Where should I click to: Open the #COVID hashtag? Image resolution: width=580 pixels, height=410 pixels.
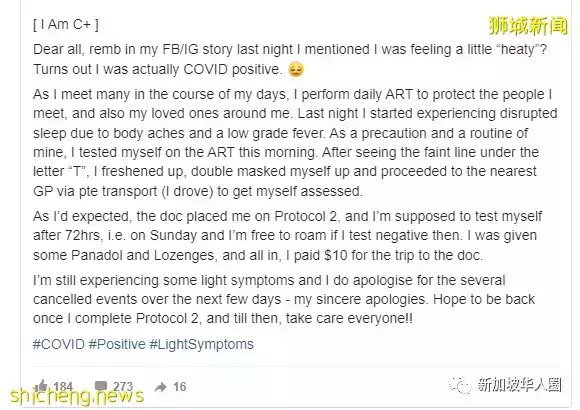59,344
